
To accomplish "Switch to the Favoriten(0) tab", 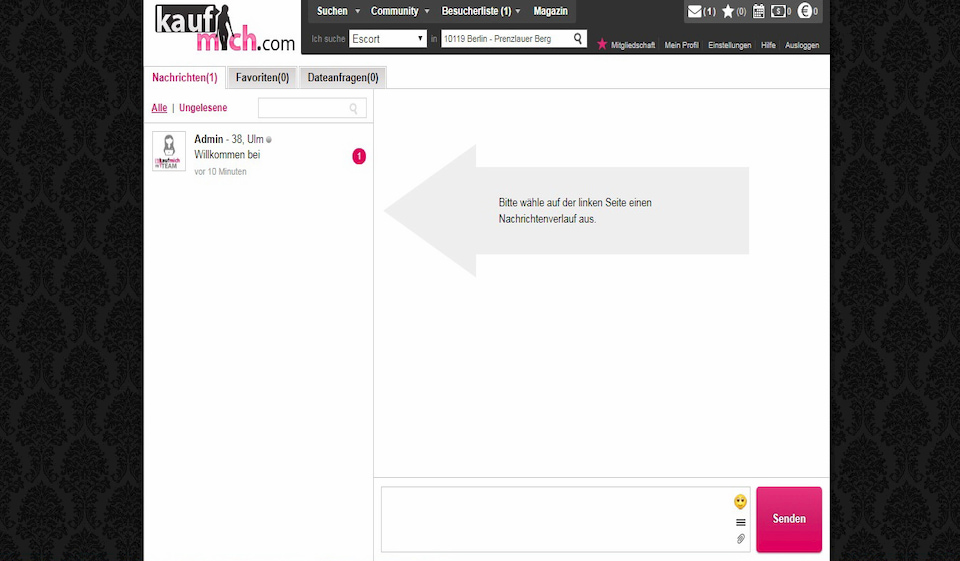I will pyautogui.click(x=262, y=78).
